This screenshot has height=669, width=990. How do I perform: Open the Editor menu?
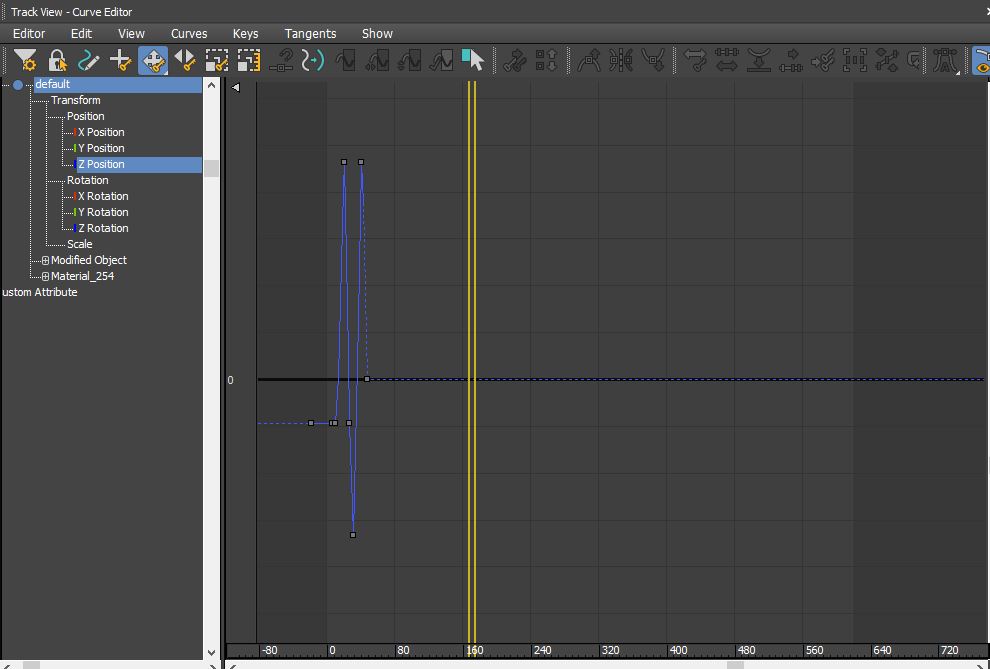(29, 33)
